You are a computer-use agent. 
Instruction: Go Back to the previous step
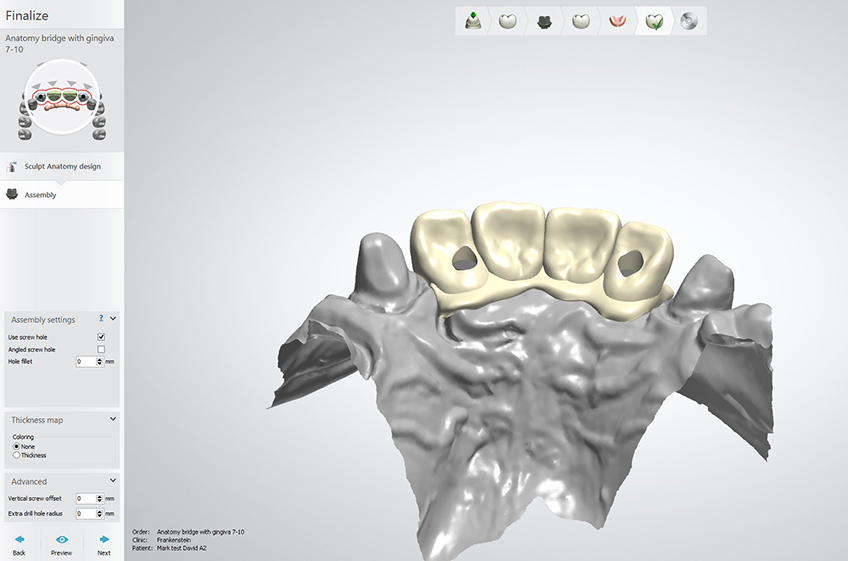pyautogui.click(x=19, y=544)
